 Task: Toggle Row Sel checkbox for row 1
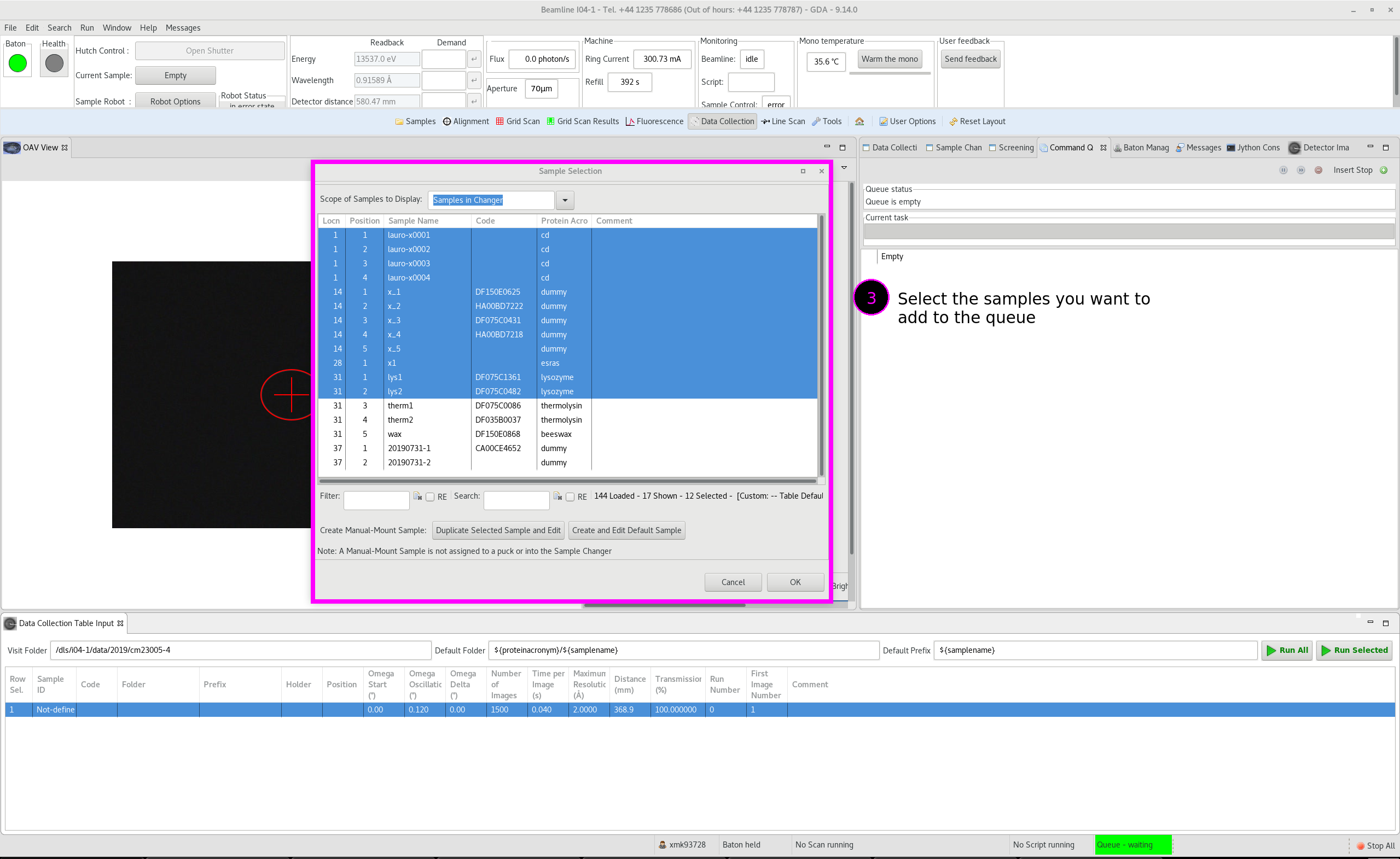click(x=17, y=709)
